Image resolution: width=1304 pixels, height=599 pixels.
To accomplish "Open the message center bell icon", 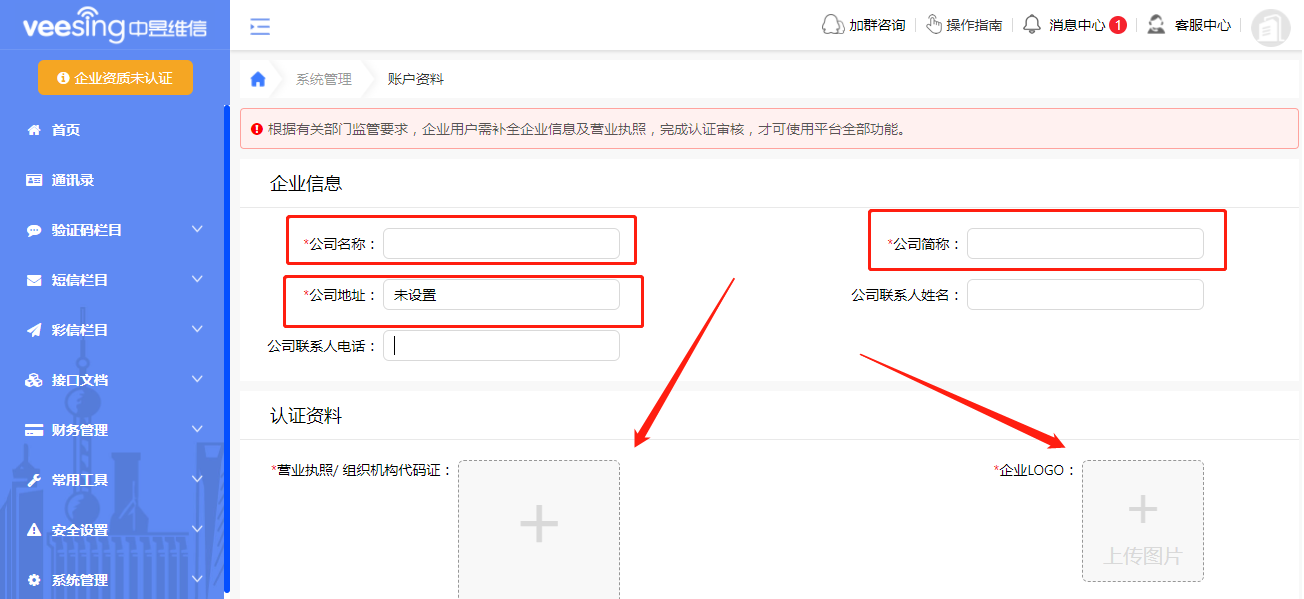I will (1032, 25).
